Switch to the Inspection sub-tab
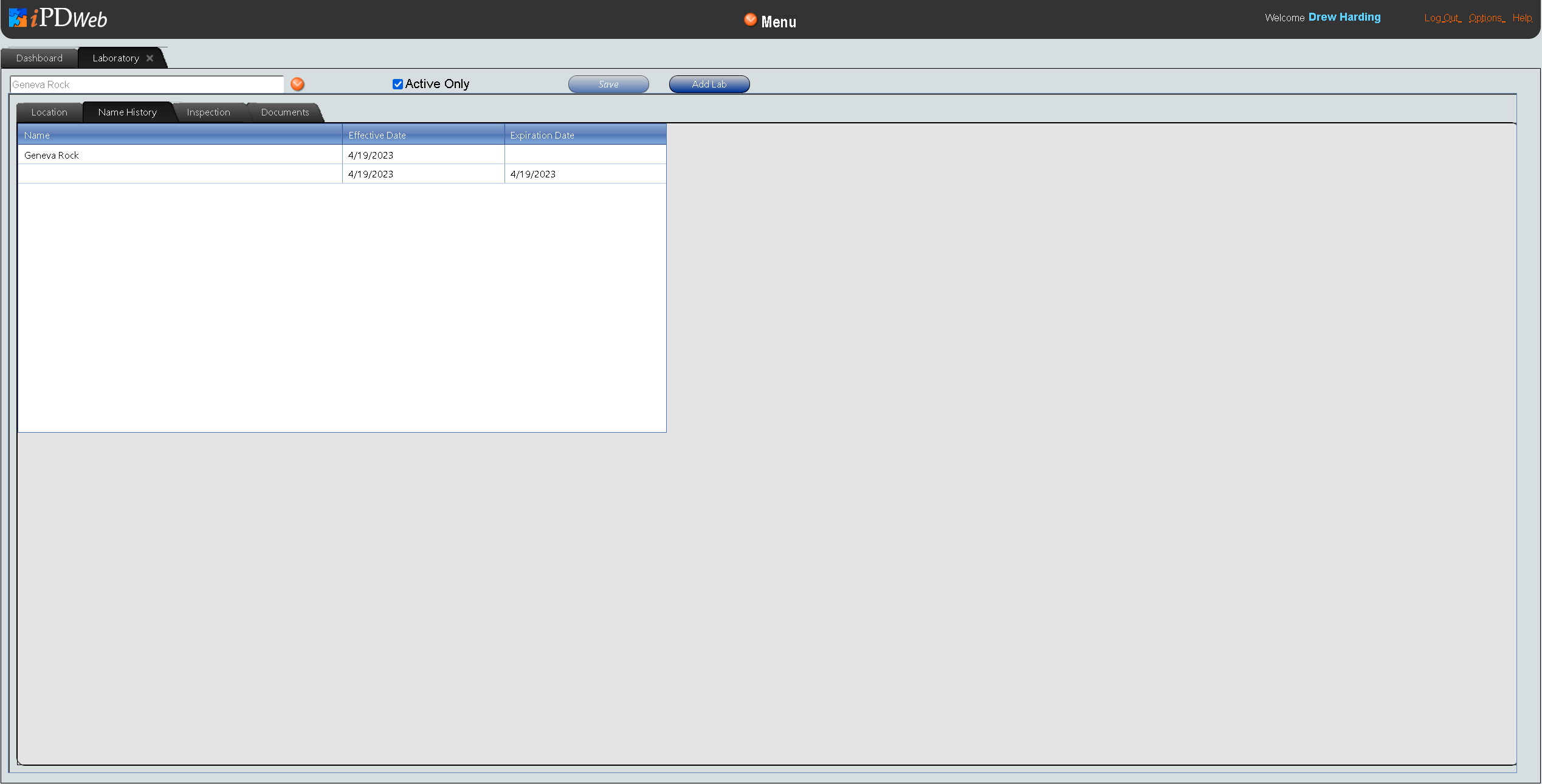The width and height of the screenshot is (1542, 784). pyautogui.click(x=208, y=112)
